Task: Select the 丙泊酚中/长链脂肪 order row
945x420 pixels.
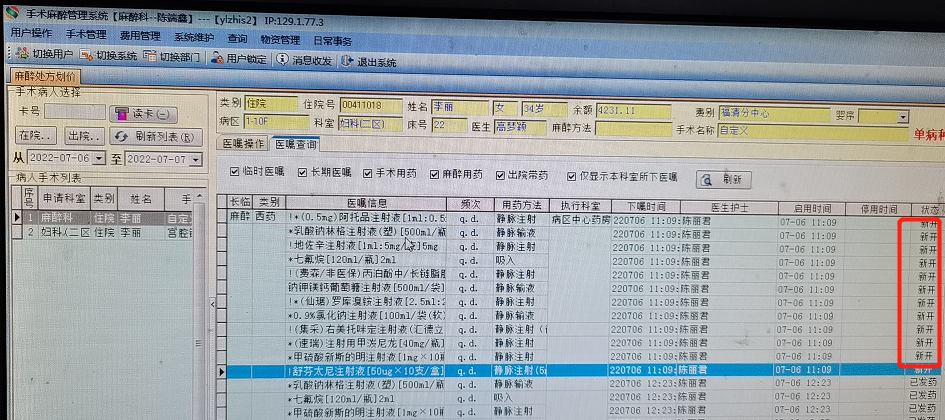Action: [579, 274]
